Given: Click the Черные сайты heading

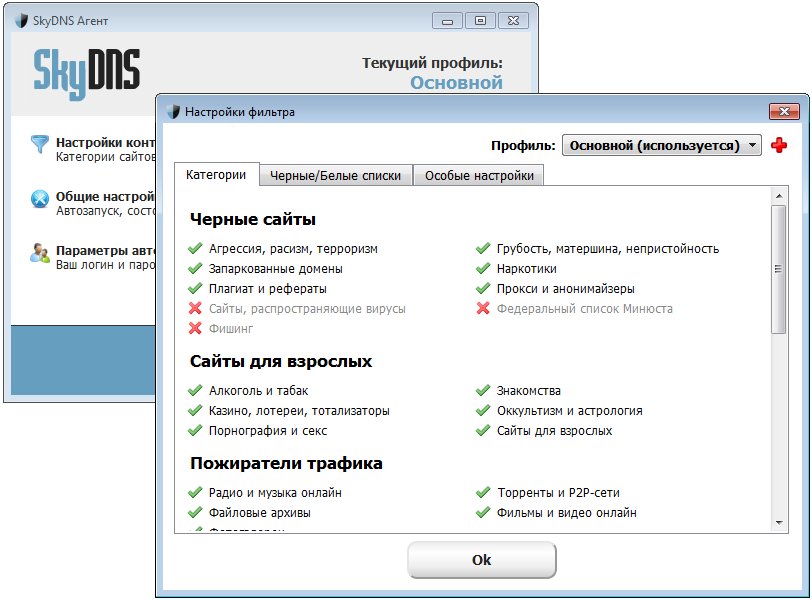Looking at the screenshot, I should [253, 219].
